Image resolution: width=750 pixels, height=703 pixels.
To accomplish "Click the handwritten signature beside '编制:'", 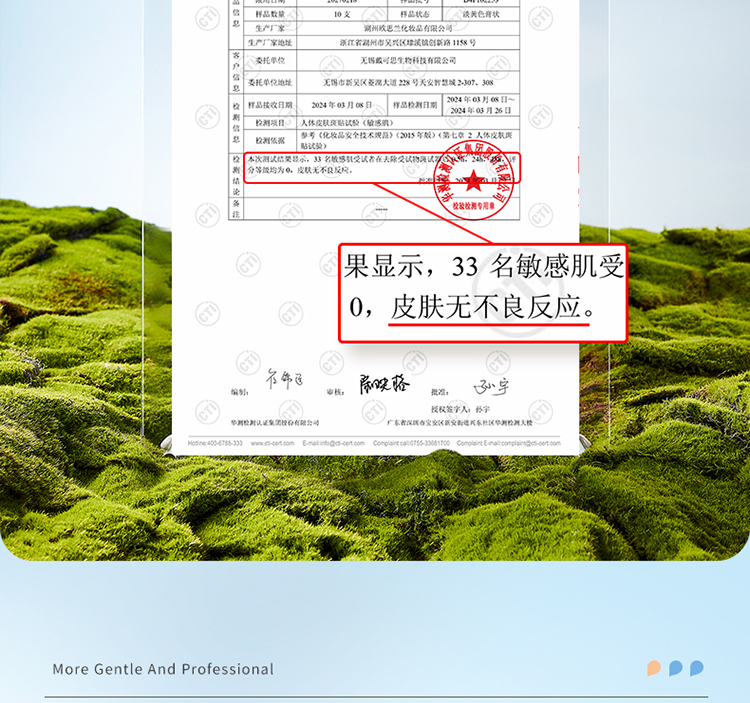I will (285, 379).
